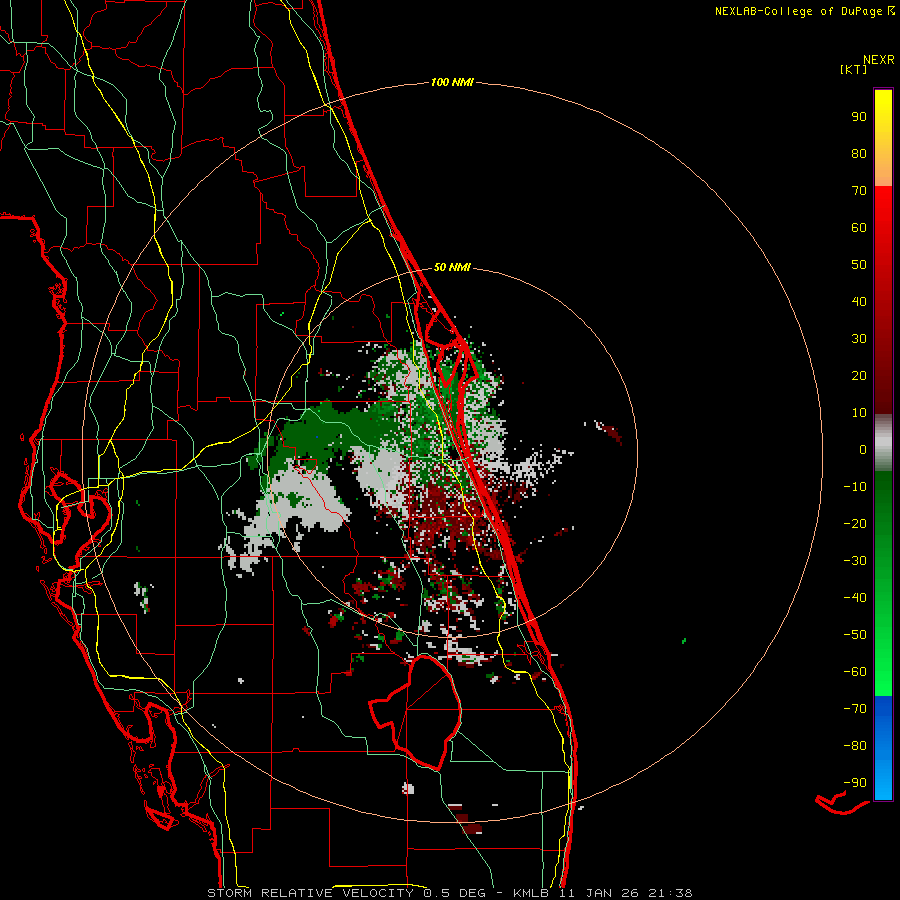This screenshot has height=900, width=900.
Task: Click the 20 value on velocity scale
Action: pos(859,376)
